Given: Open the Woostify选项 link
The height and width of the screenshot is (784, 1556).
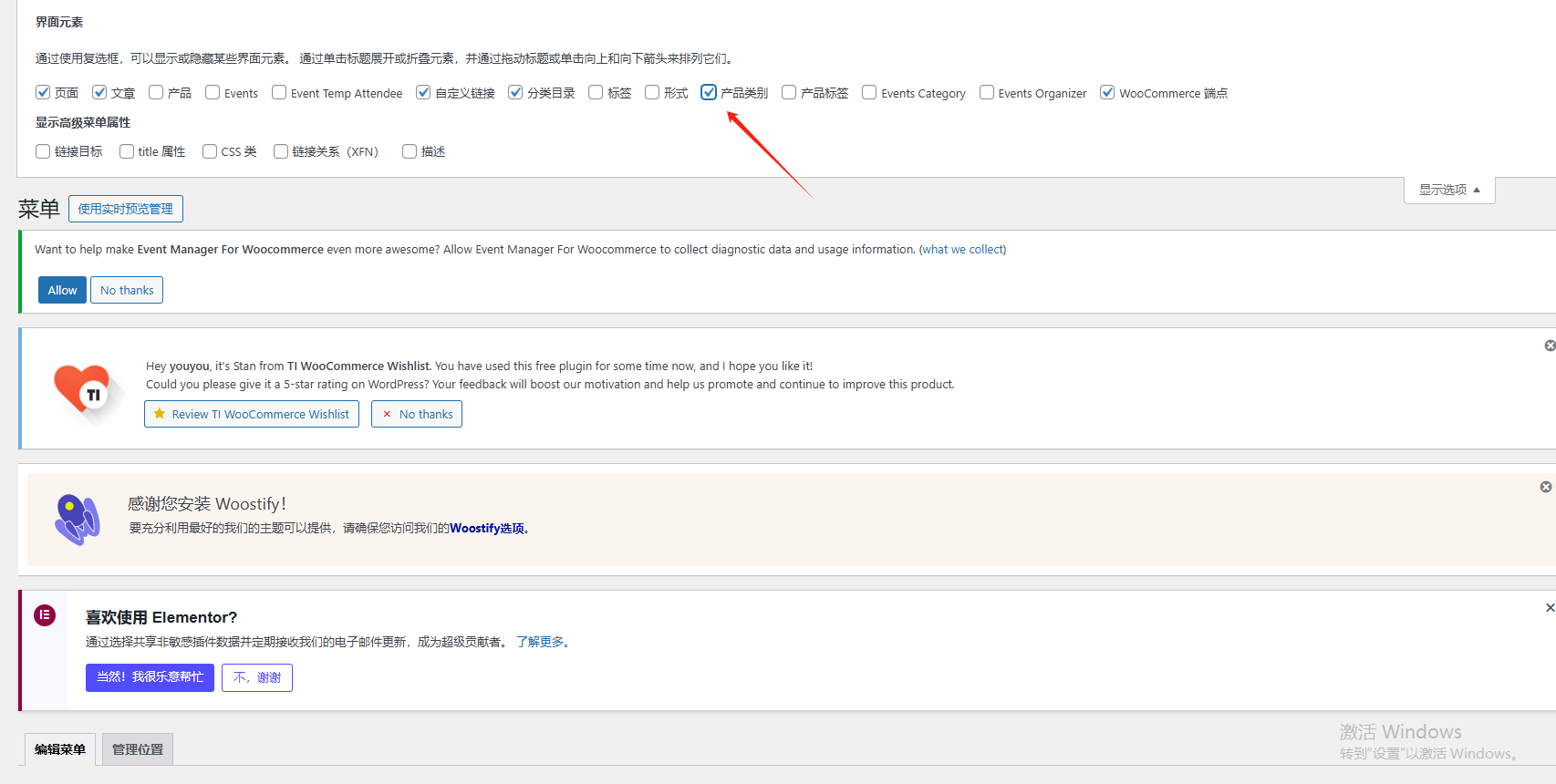Looking at the screenshot, I should click(487, 528).
